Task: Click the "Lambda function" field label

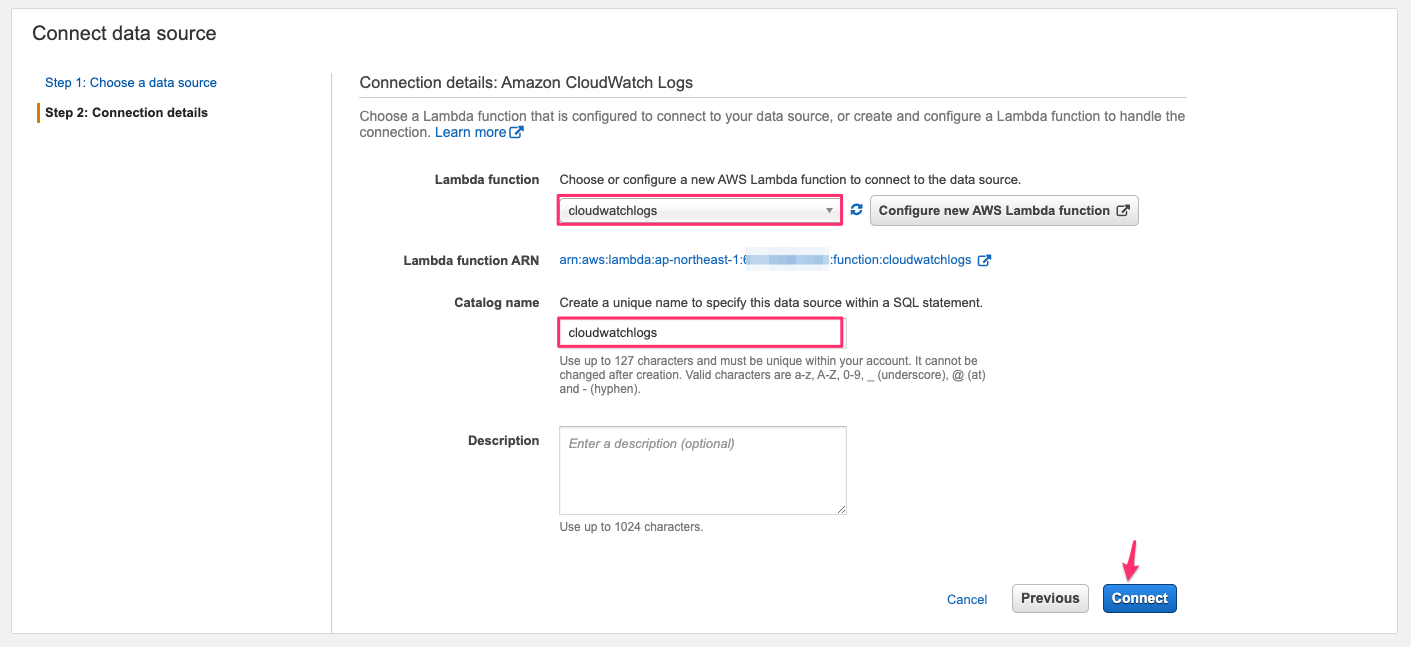Action: pos(487,180)
